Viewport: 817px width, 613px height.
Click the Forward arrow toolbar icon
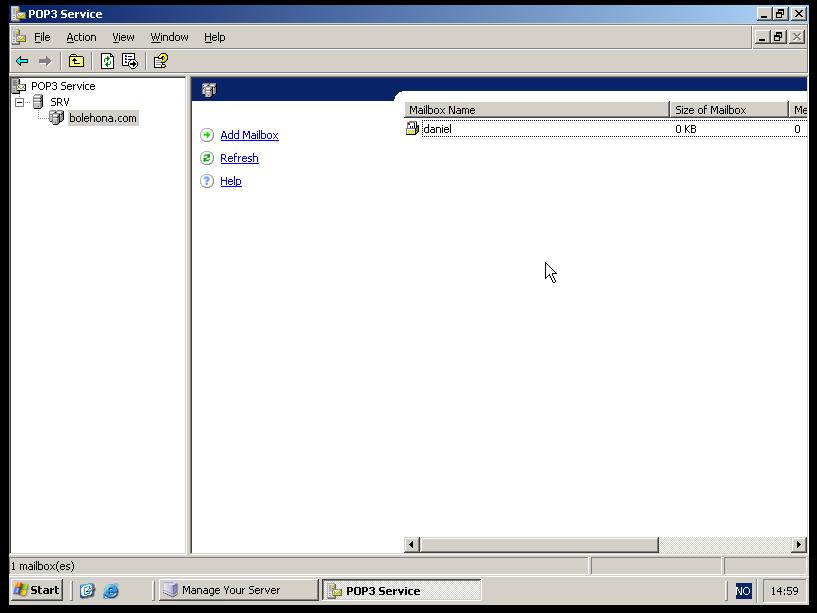click(x=45, y=61)
